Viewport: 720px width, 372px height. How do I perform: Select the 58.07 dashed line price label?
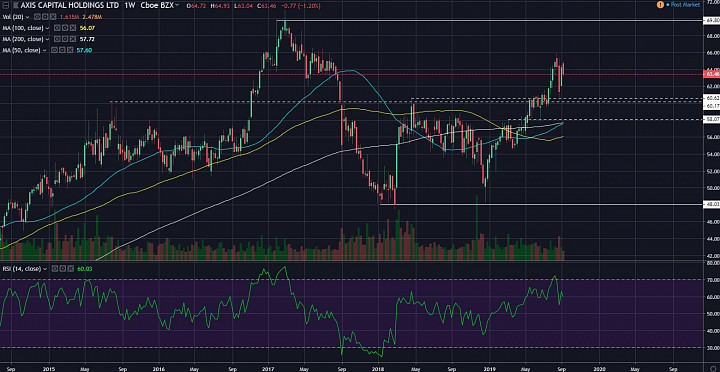point(712,119)
